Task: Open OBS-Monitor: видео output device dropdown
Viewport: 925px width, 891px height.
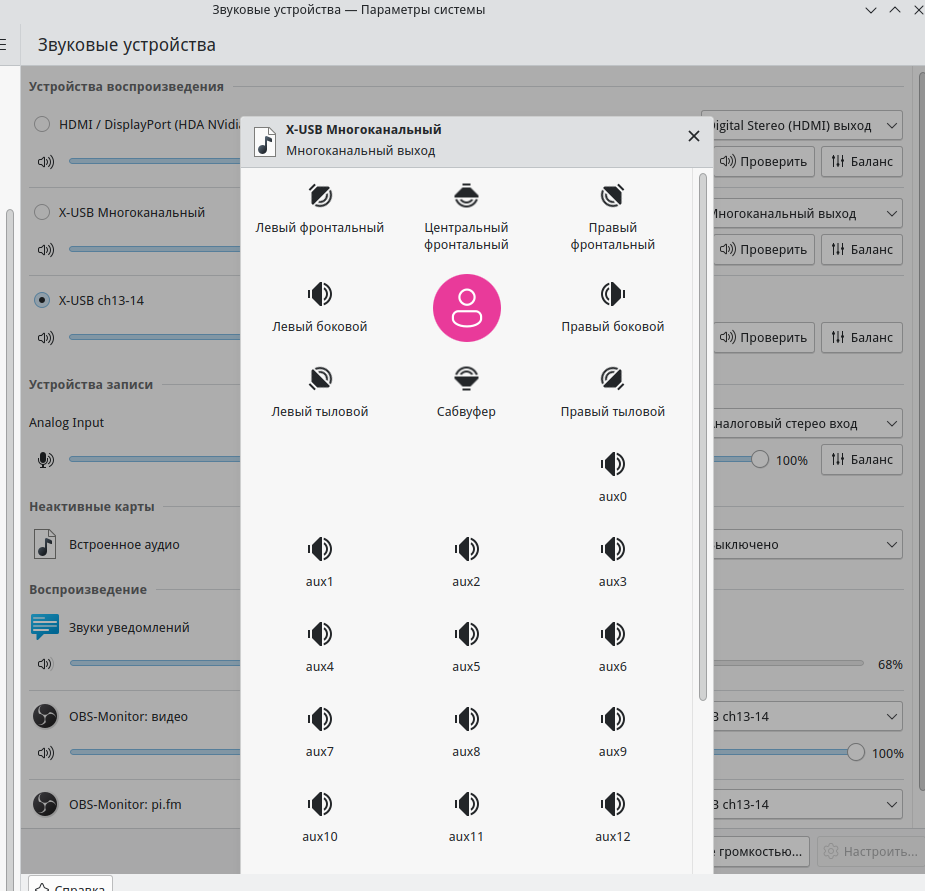Action: [x=804, y=717]
